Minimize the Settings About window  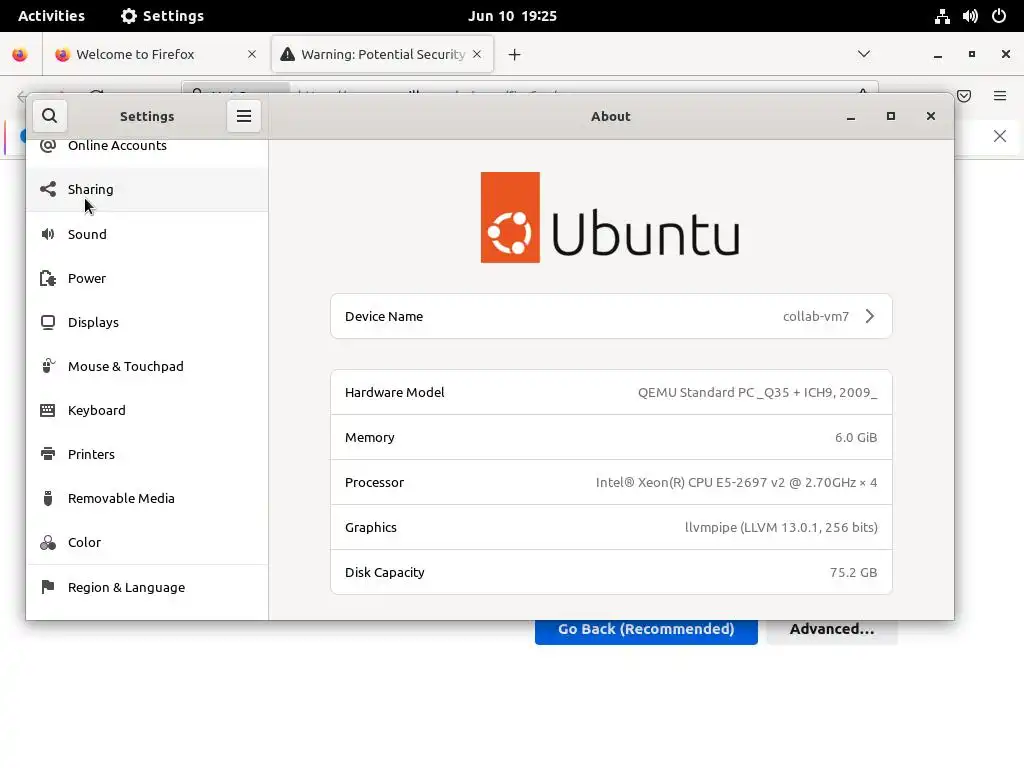pyautogui.click(x=850, y=116)
